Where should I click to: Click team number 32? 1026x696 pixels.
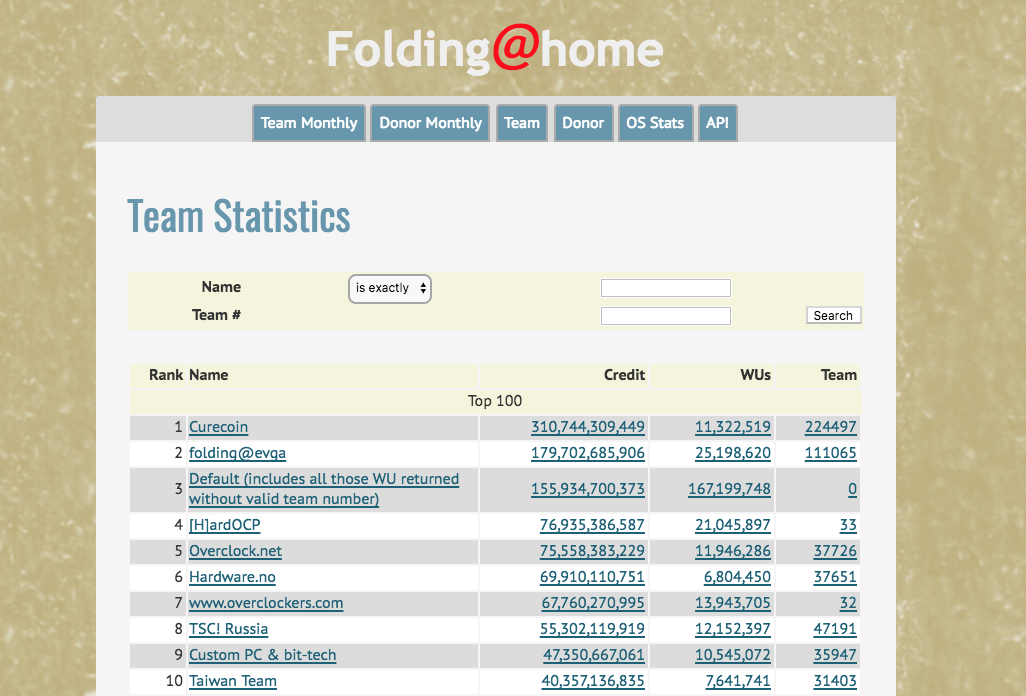tap(848, 603)
